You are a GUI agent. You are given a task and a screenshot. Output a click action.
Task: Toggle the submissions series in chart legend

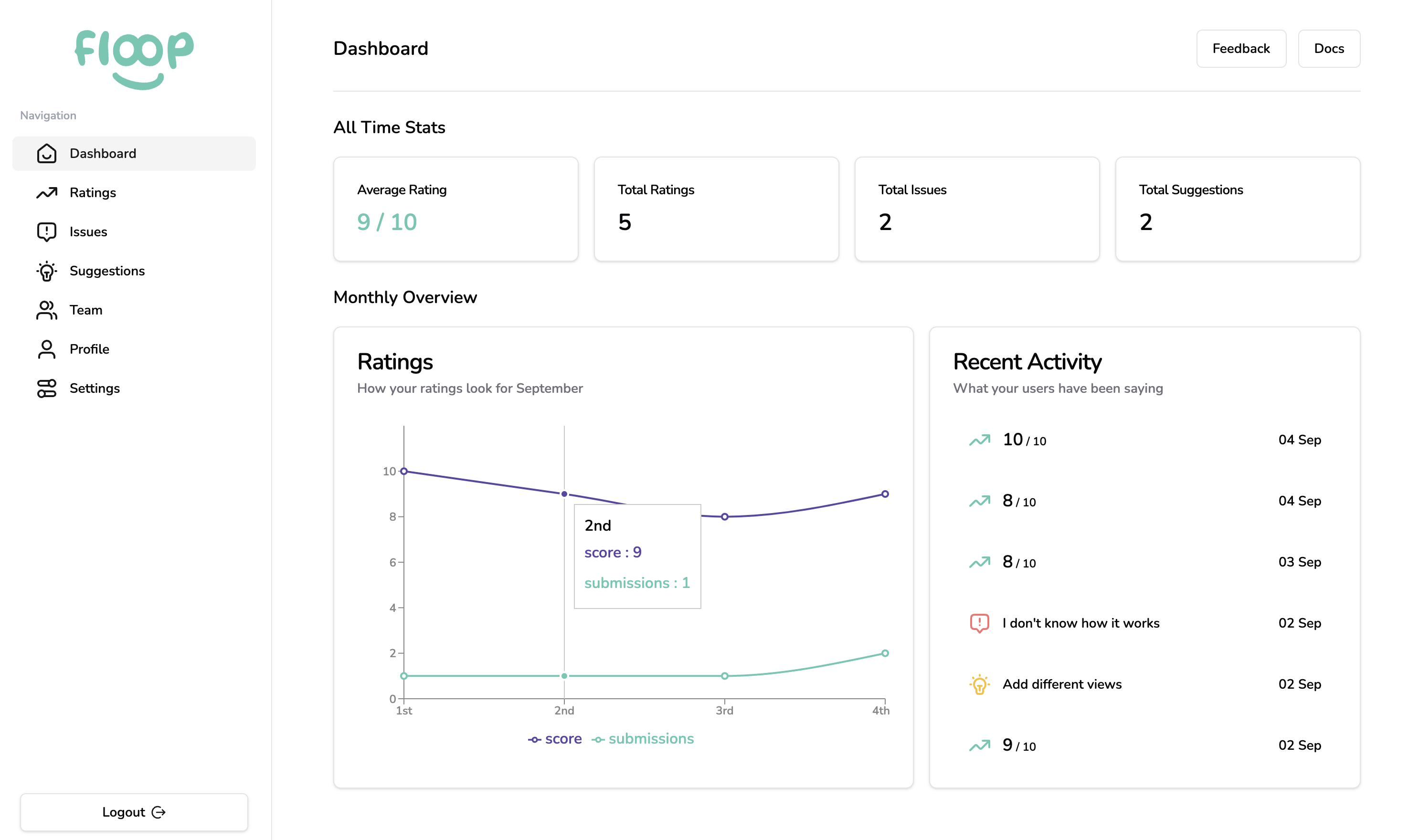[x=643, y=739]
